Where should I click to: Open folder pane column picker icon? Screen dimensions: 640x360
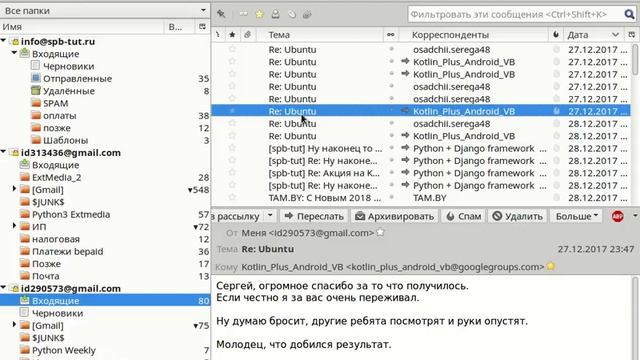click(x=202, y=27)
